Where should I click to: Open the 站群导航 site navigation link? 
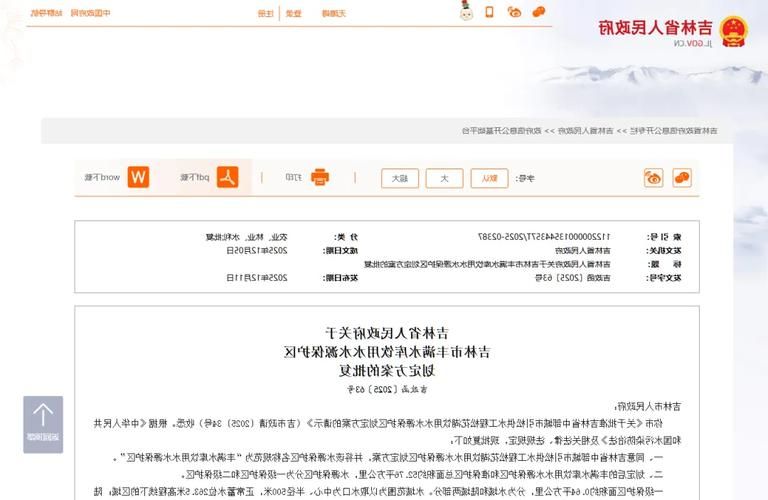click(47, 13)
